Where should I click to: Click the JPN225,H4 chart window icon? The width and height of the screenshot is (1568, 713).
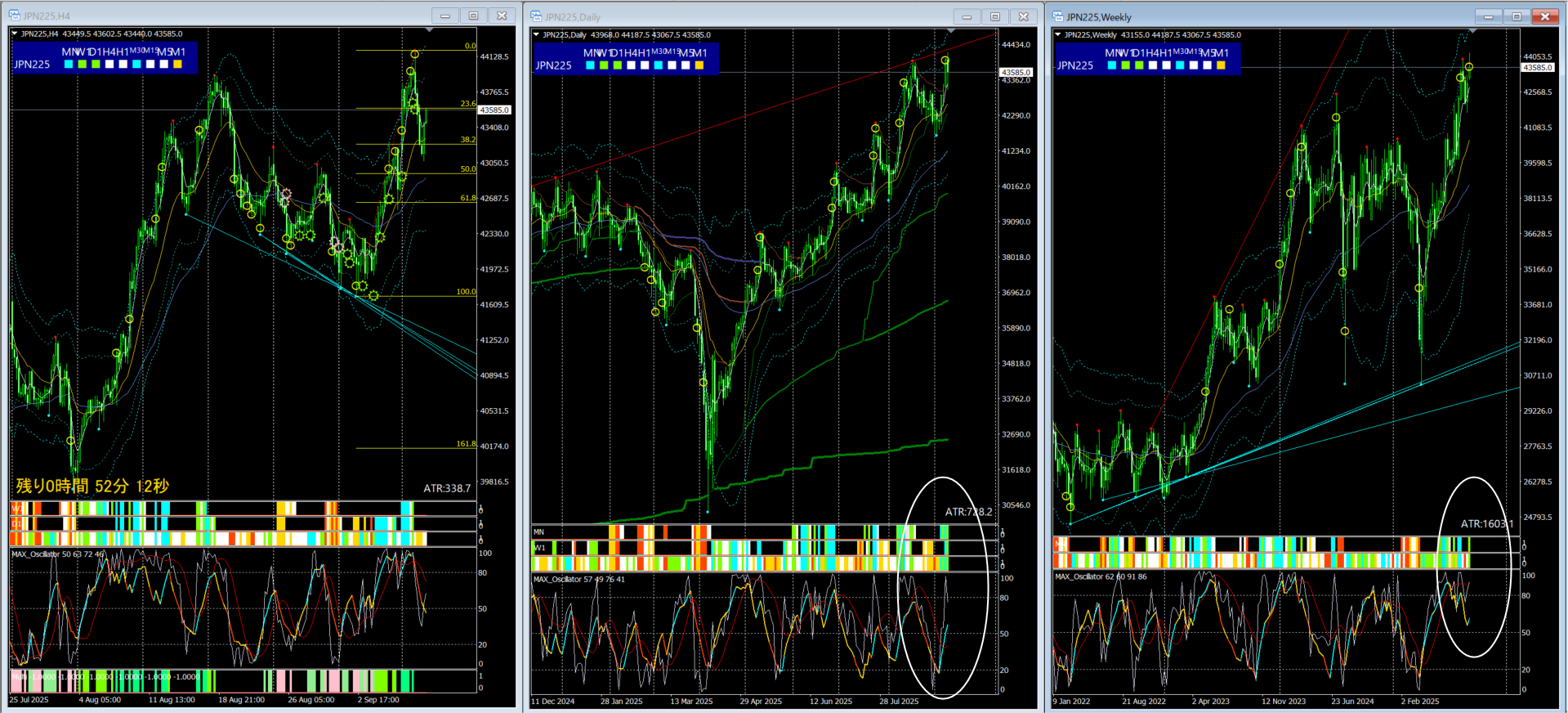[x=14, y=16]
